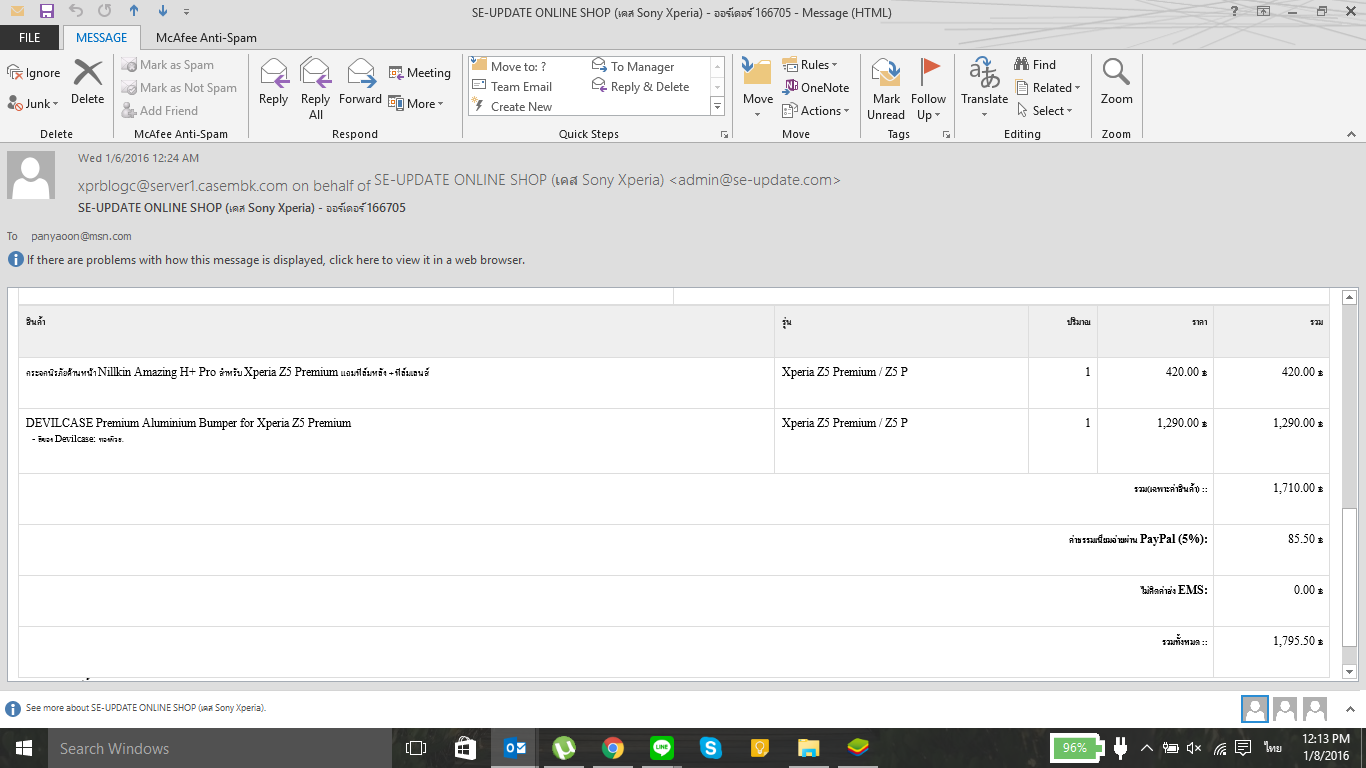1366x768 pixels.
Task: Open the taskbar volume control
Action: pyautogui.click(x=1193, y=748)
